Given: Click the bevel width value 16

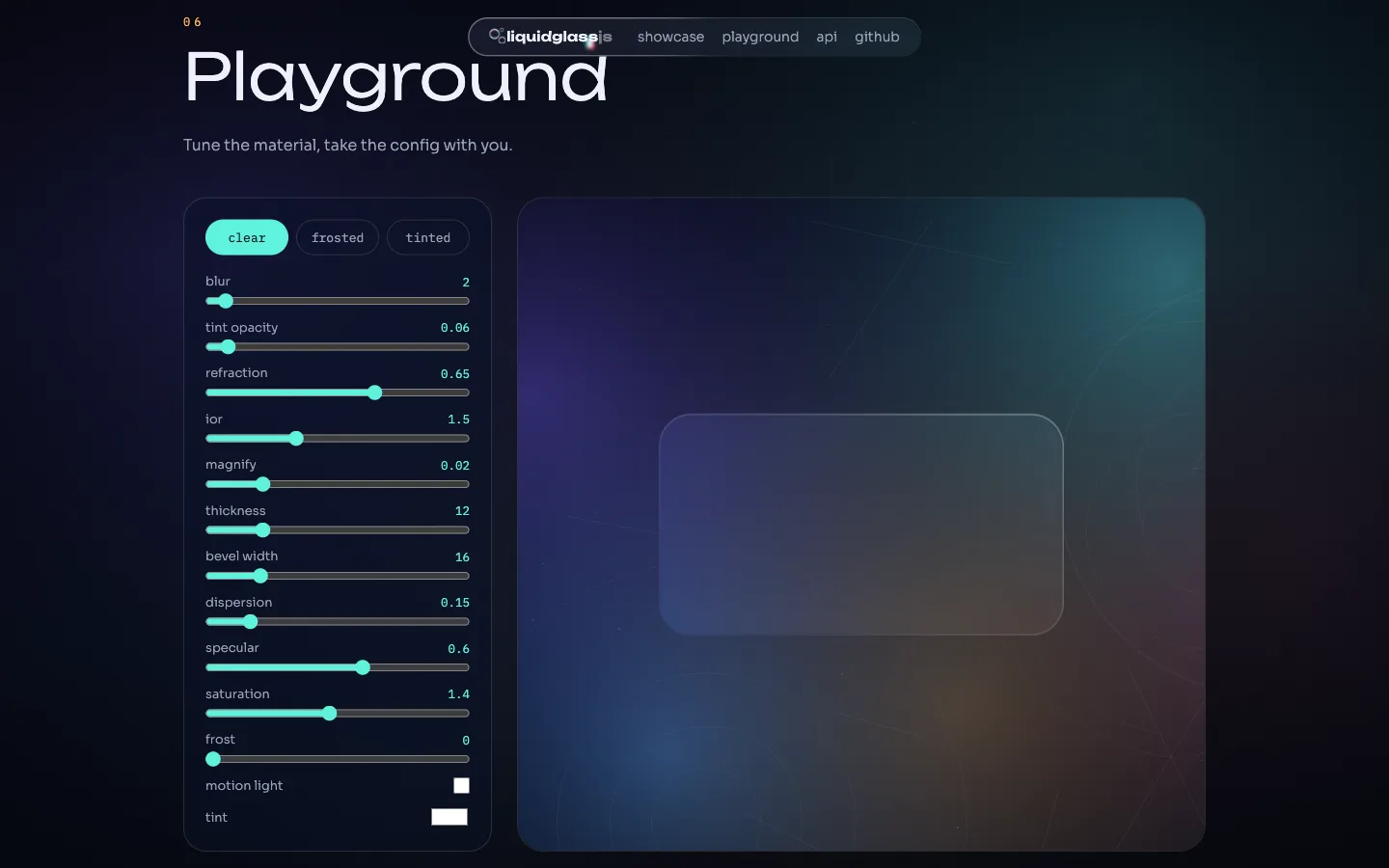Looking at the screenshot, I should point(462,556).
